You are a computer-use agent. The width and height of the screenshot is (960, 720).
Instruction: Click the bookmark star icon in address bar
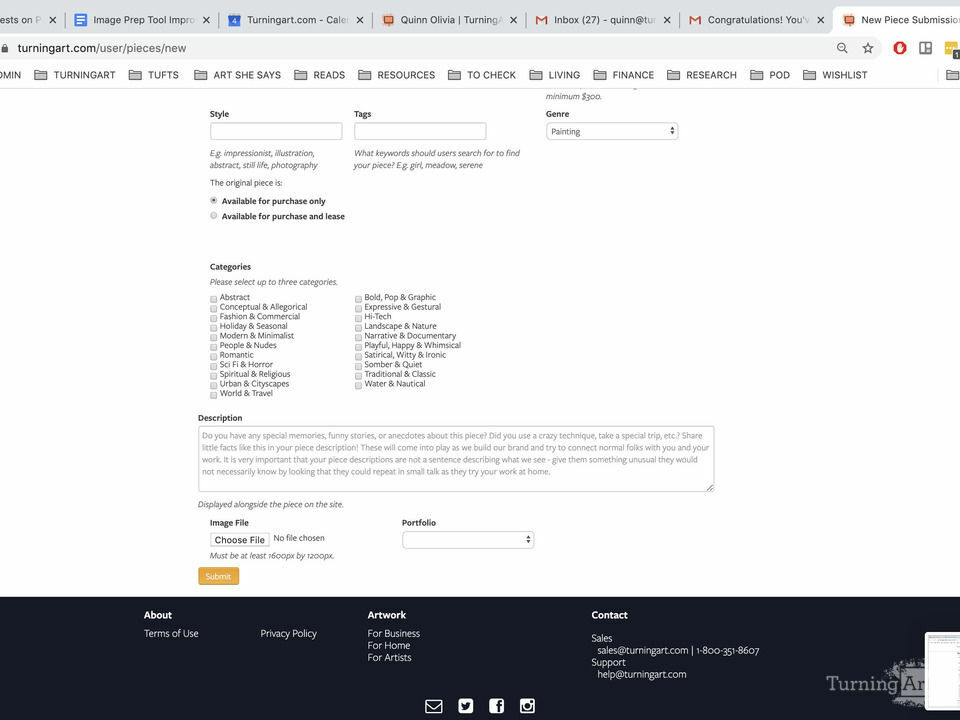pyautogui.click(x=868, y=48)
